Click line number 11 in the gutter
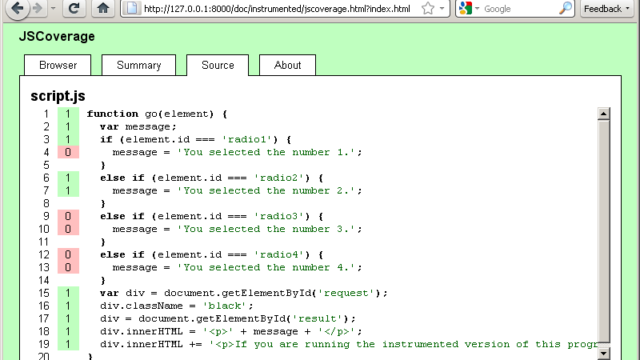The image size is (640, 360). click(x=44, y=242)
